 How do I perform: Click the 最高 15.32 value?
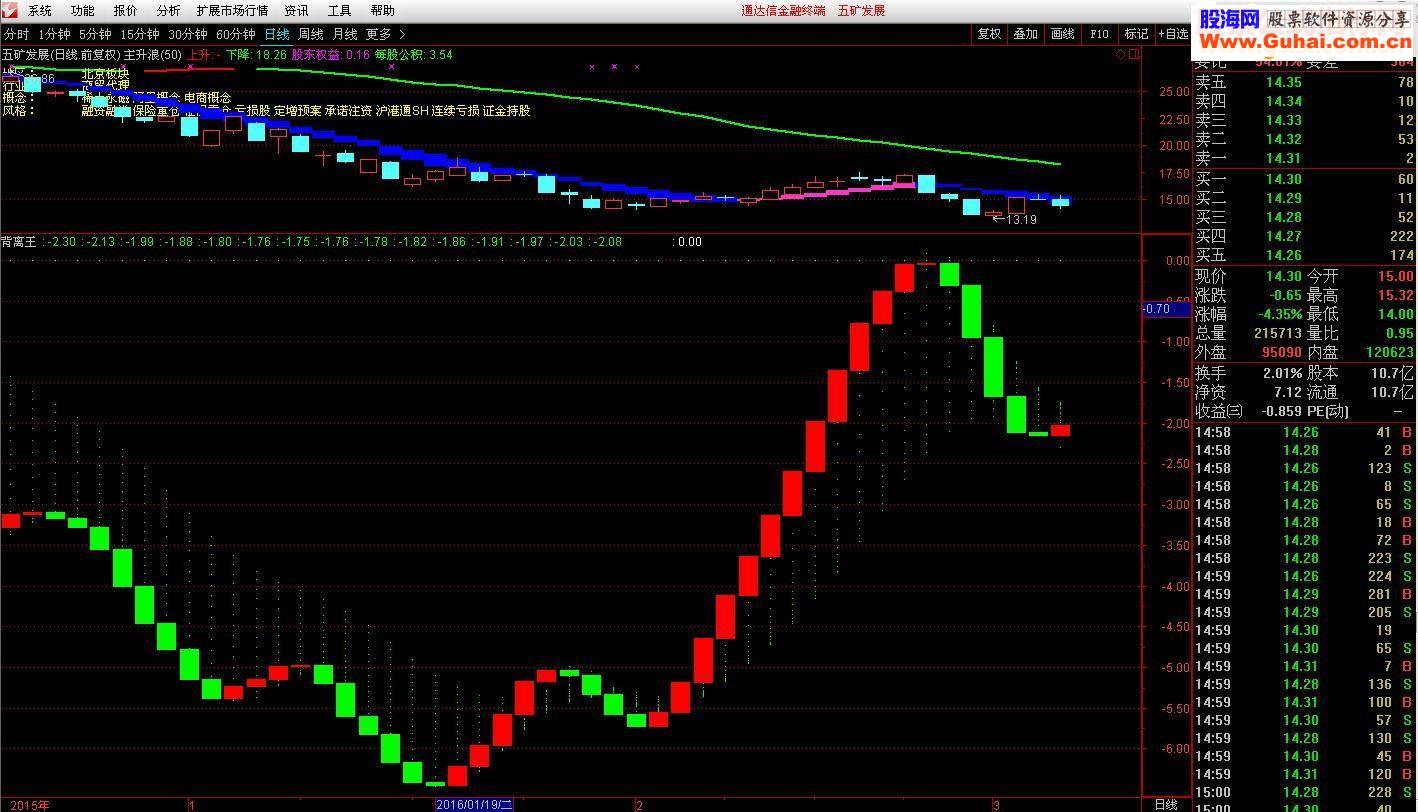click(x=1396, y=295)
